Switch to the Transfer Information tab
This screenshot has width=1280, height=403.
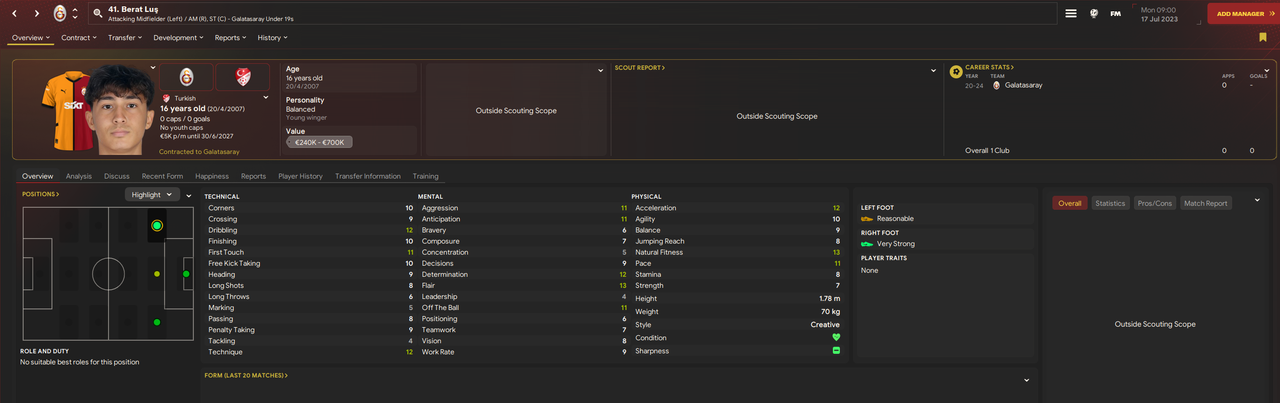(x=368, y=176)
